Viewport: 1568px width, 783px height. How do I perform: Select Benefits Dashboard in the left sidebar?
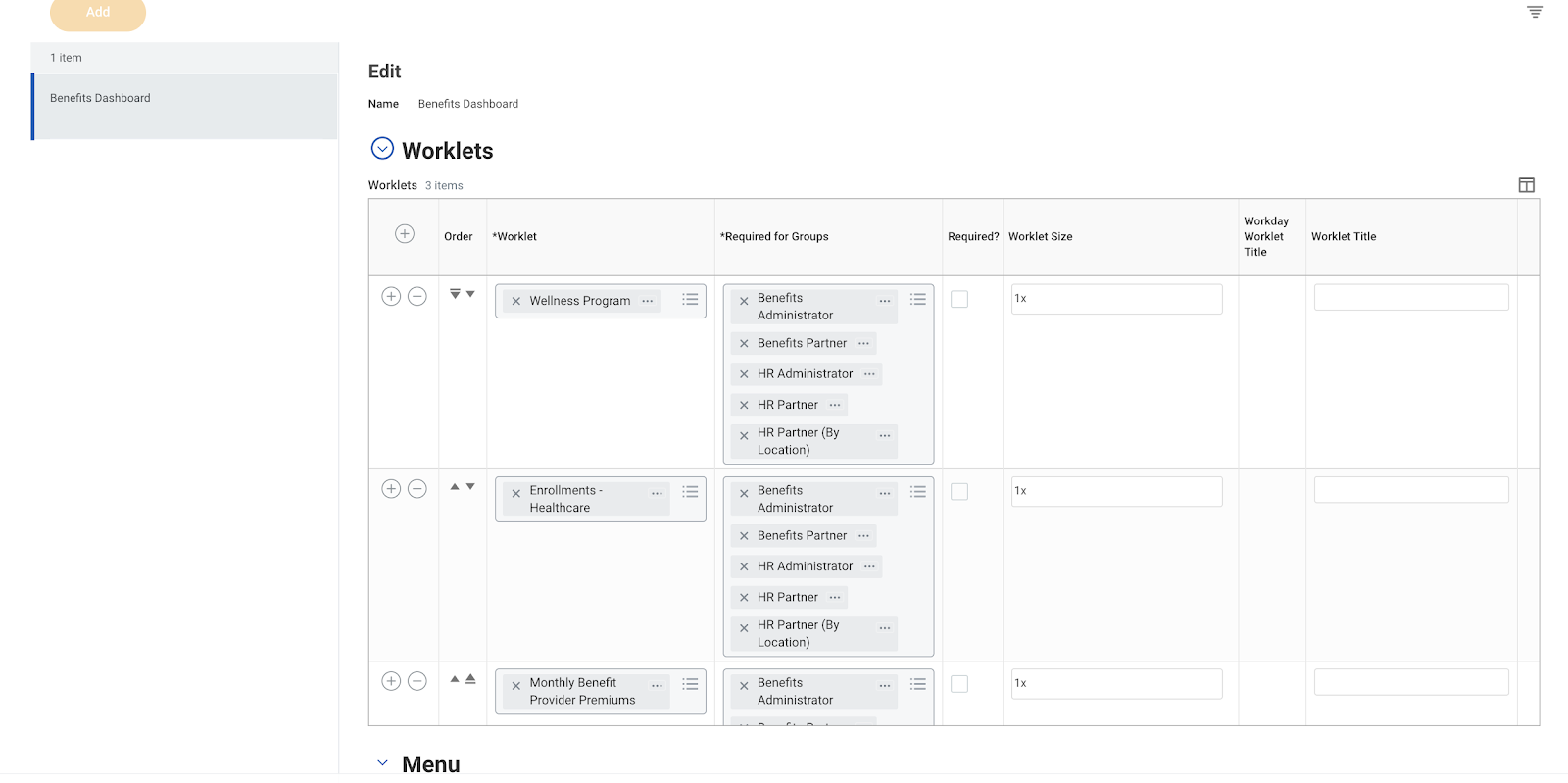(x=99, y=97)
